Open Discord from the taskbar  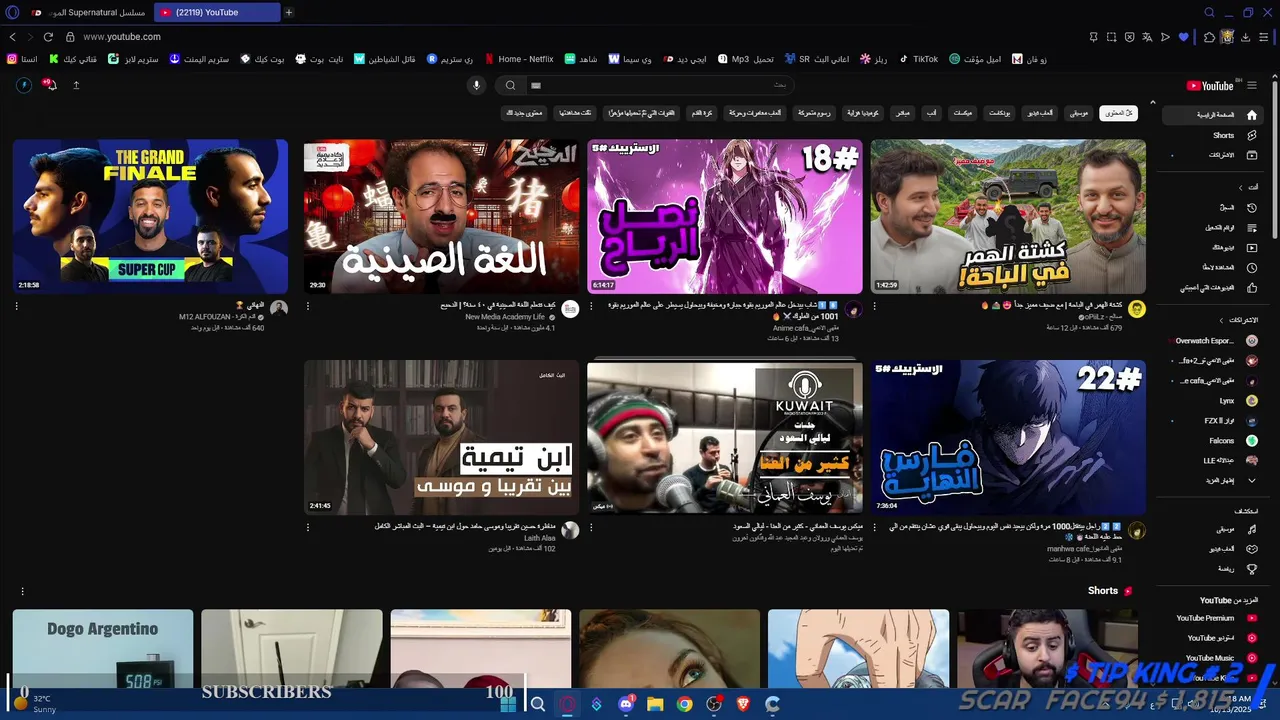click(x=626, y=704)
